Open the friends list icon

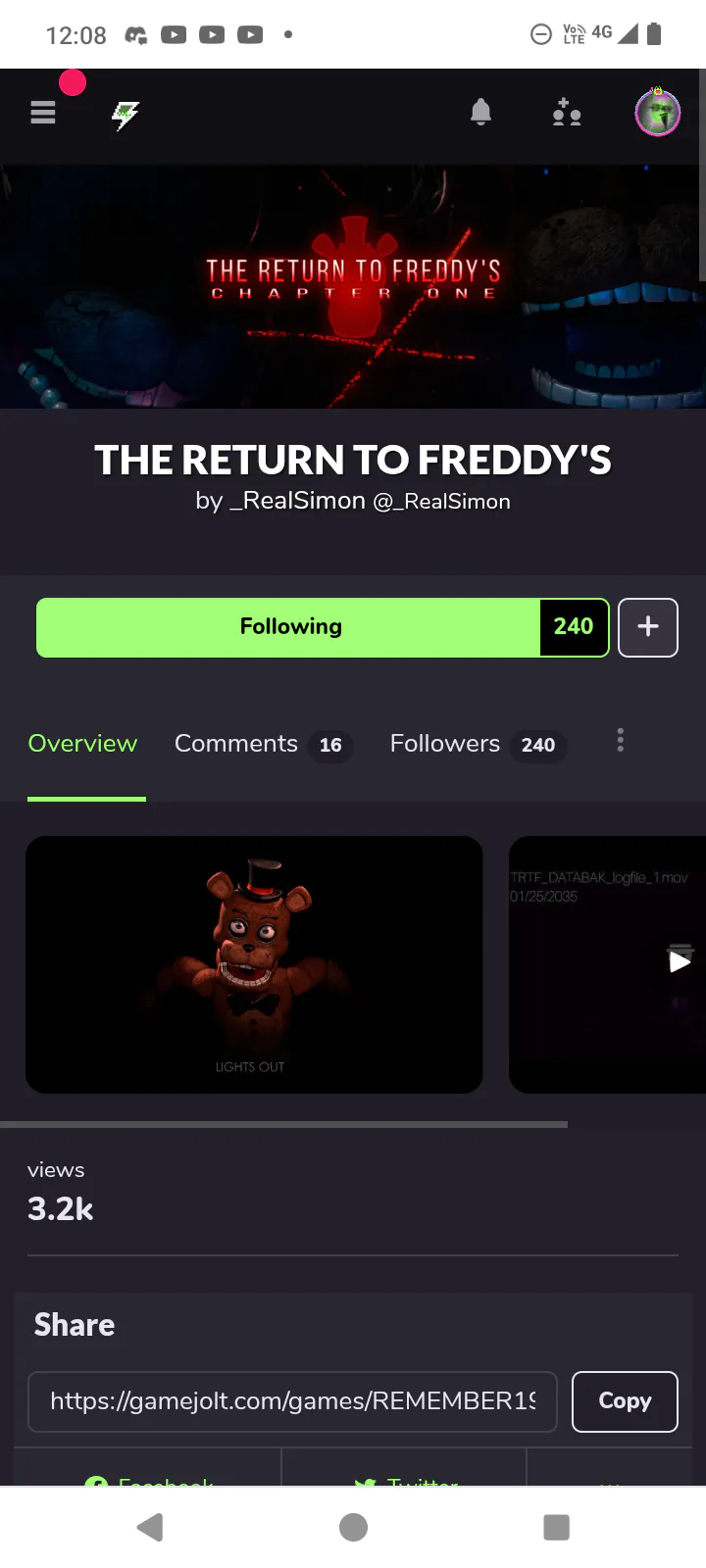tap(567, 113)
